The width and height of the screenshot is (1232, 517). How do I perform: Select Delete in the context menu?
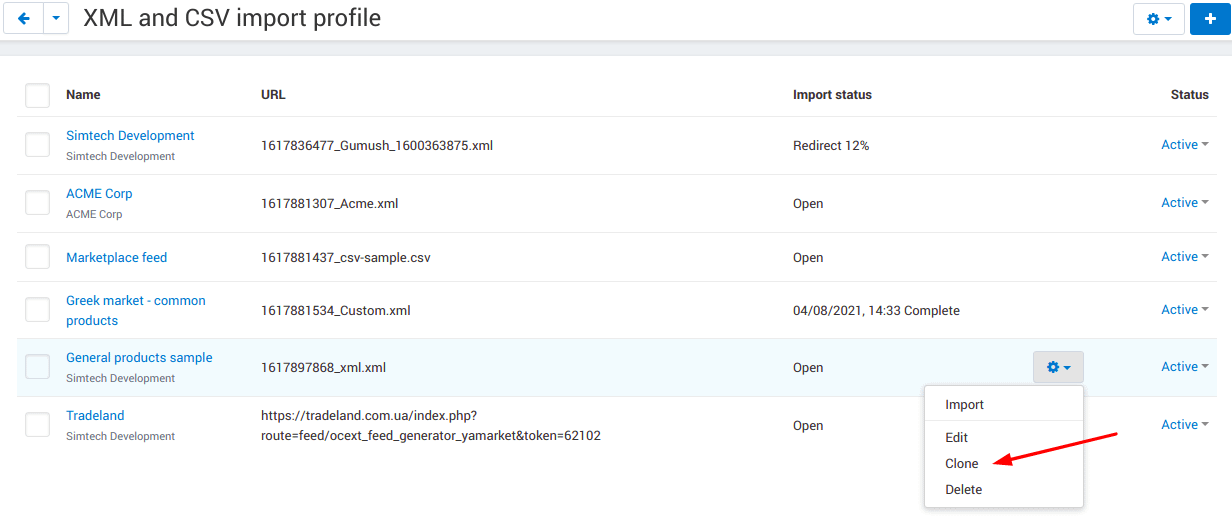pos(964,489)
